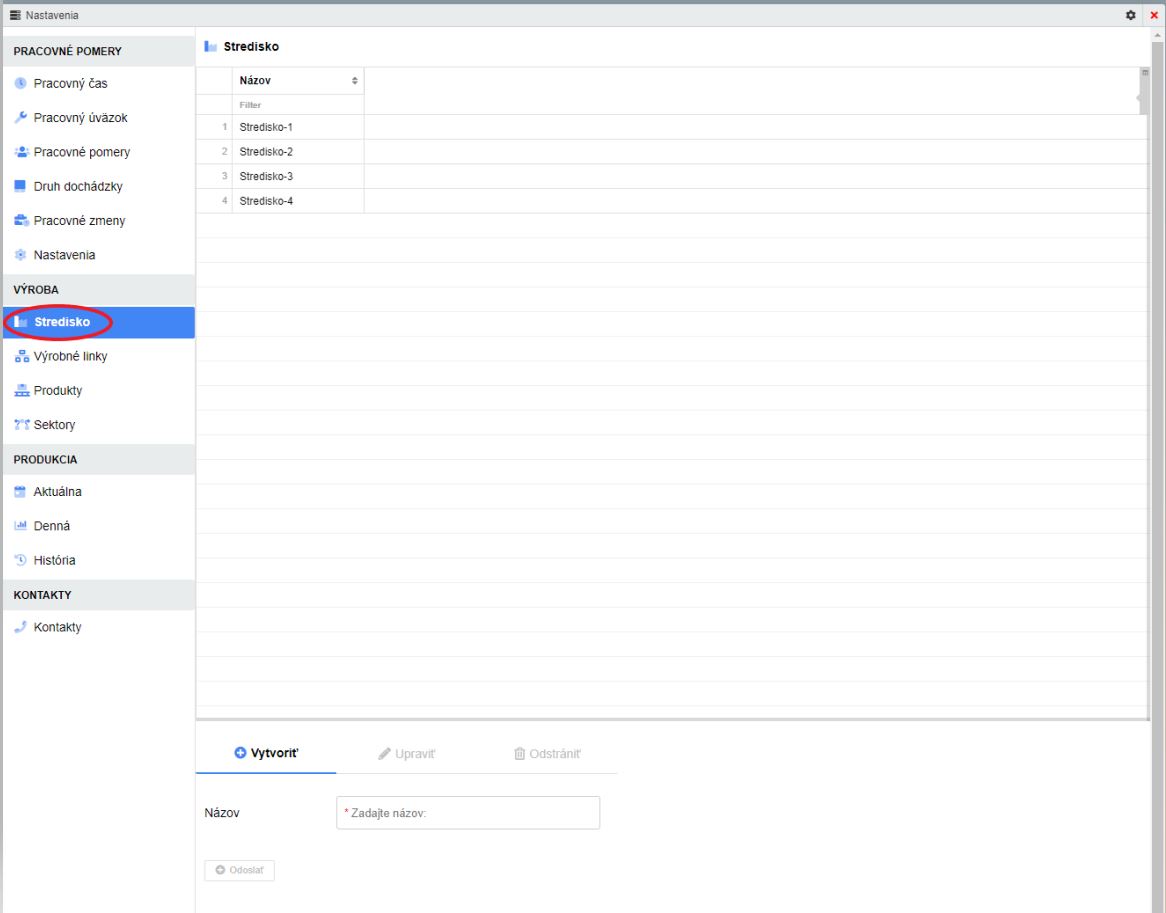Click the briefcase icon for Pracovné zmeny

[x=20, y=221]
